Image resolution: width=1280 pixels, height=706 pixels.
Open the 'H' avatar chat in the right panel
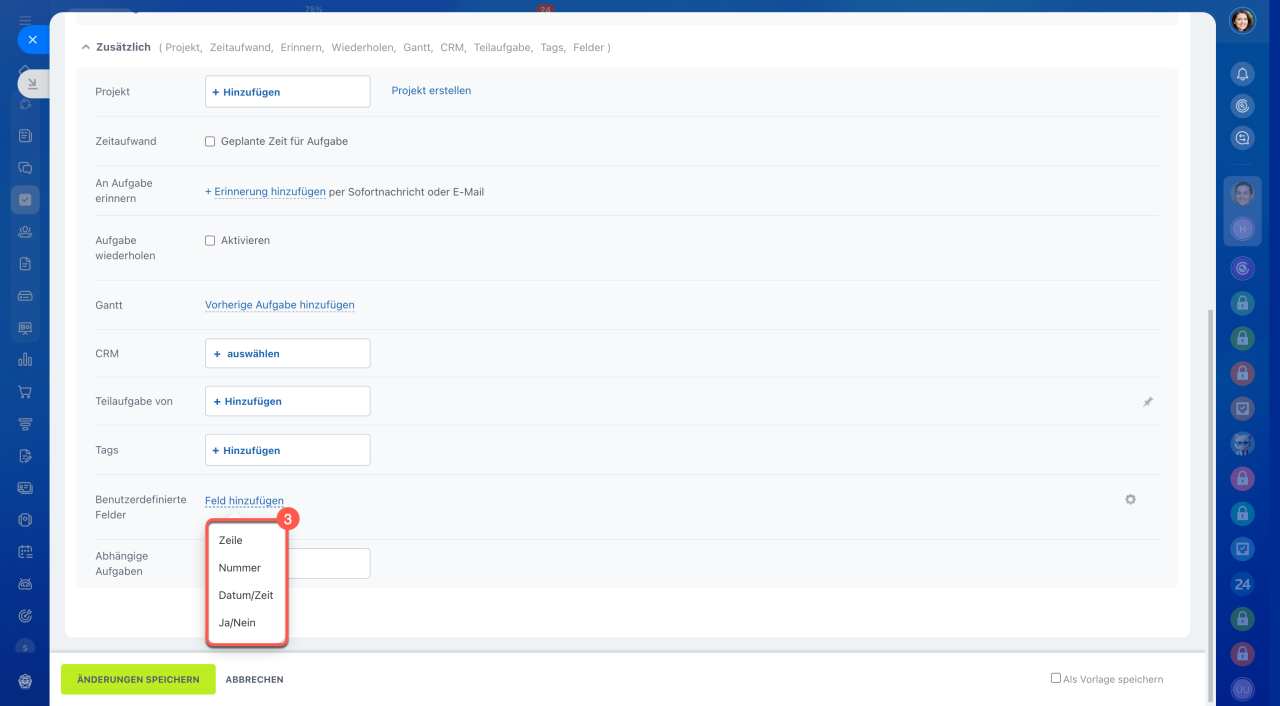pos(1242,229)
